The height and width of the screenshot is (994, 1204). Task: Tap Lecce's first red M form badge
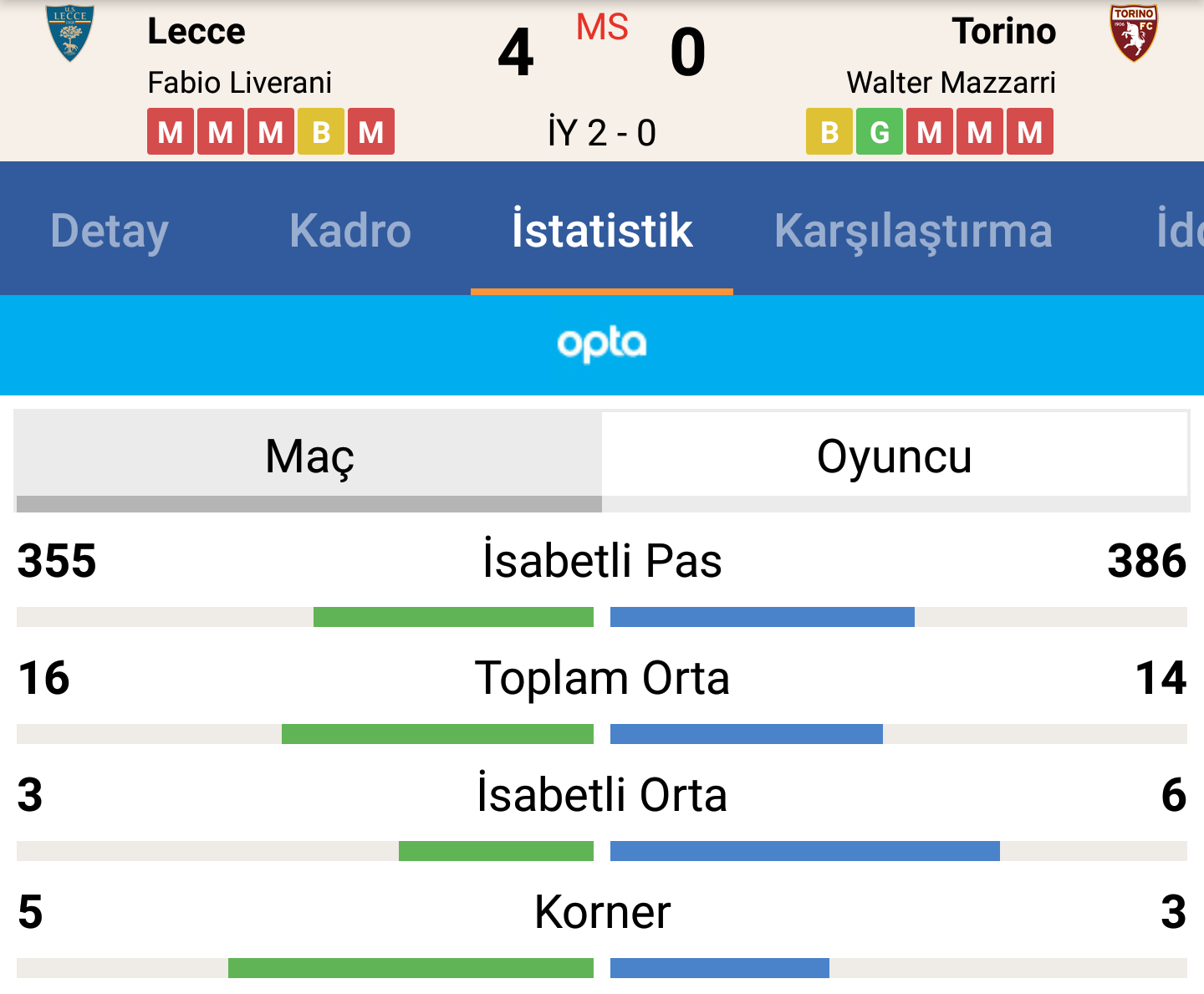pyautogui.click(x=171, y=132)
